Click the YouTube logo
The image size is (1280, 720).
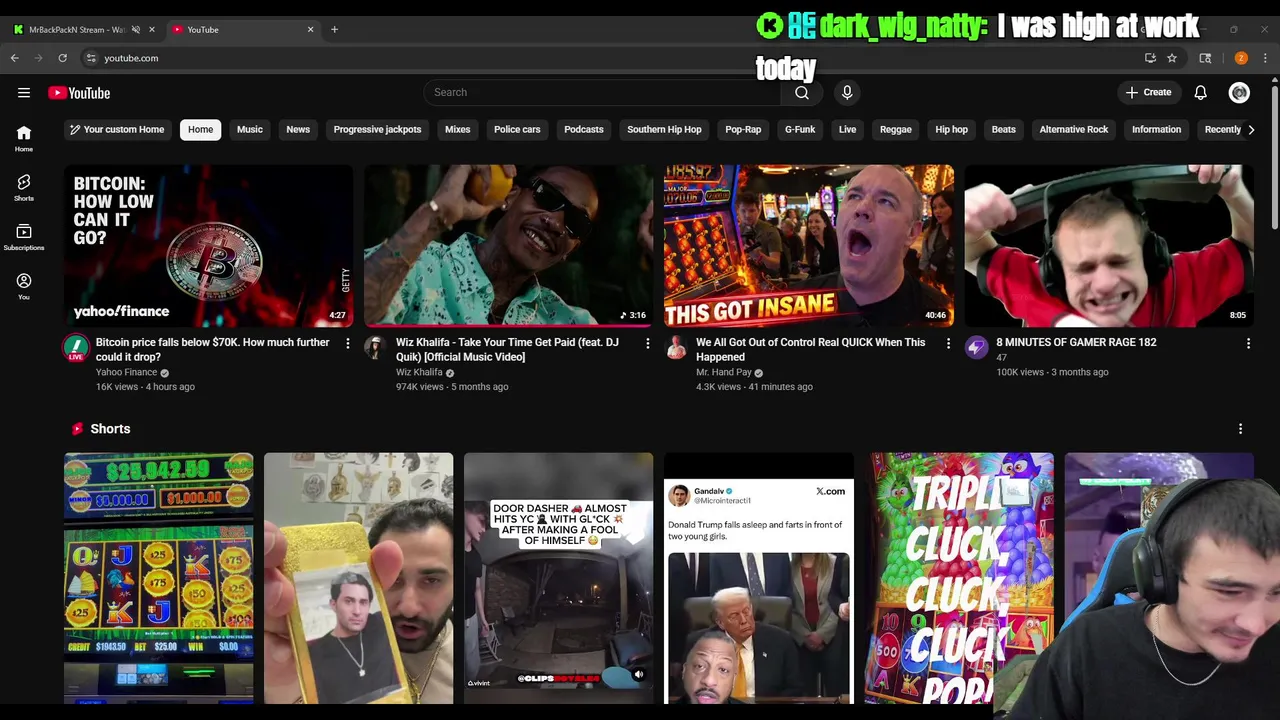pyautogui.click(x=79, y=93)
